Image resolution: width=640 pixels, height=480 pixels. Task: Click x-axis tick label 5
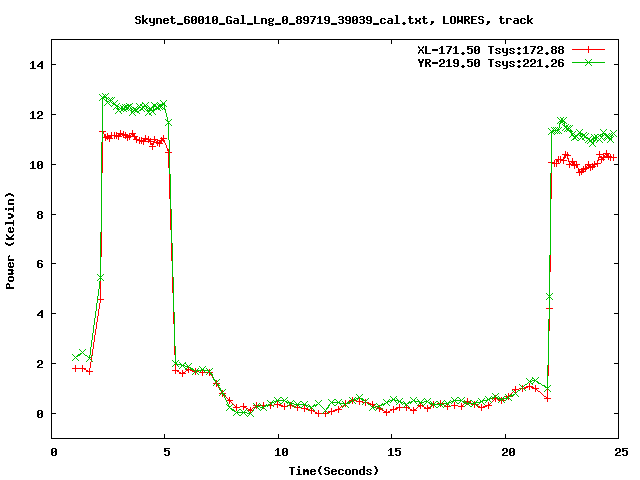[x=167, y=452]
